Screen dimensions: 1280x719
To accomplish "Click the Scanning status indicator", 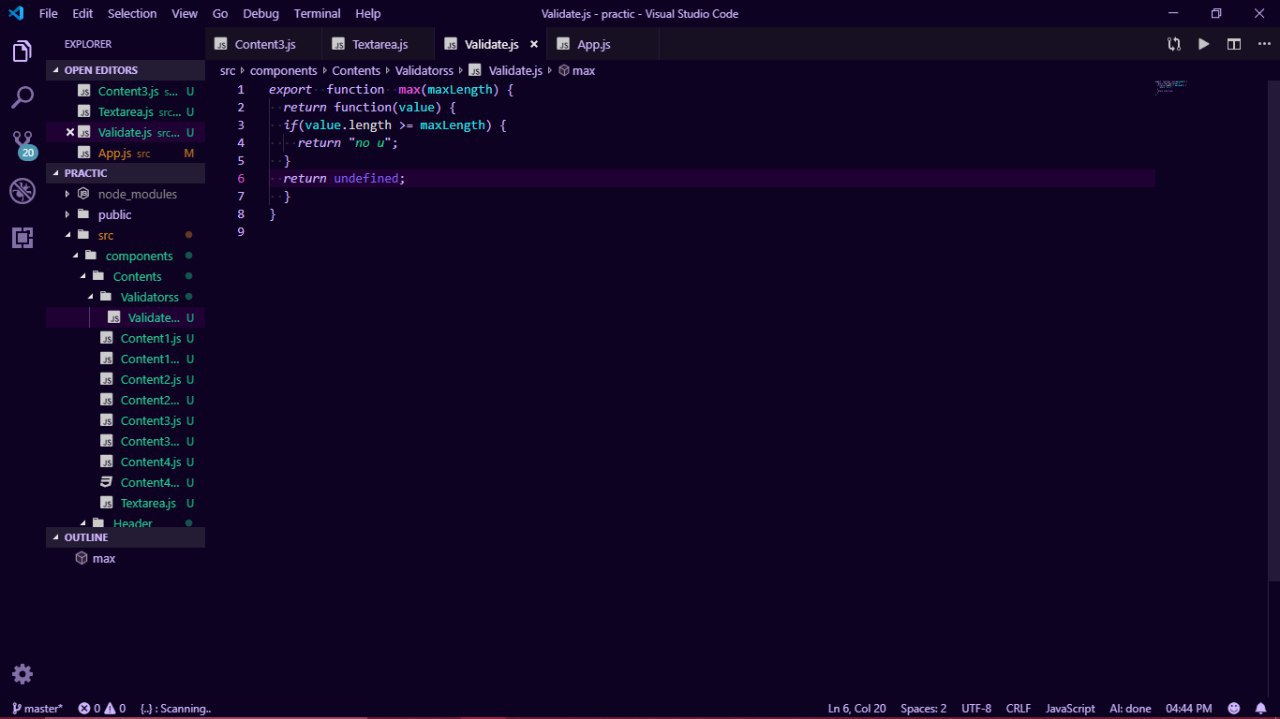I will [x=176, y=708].
